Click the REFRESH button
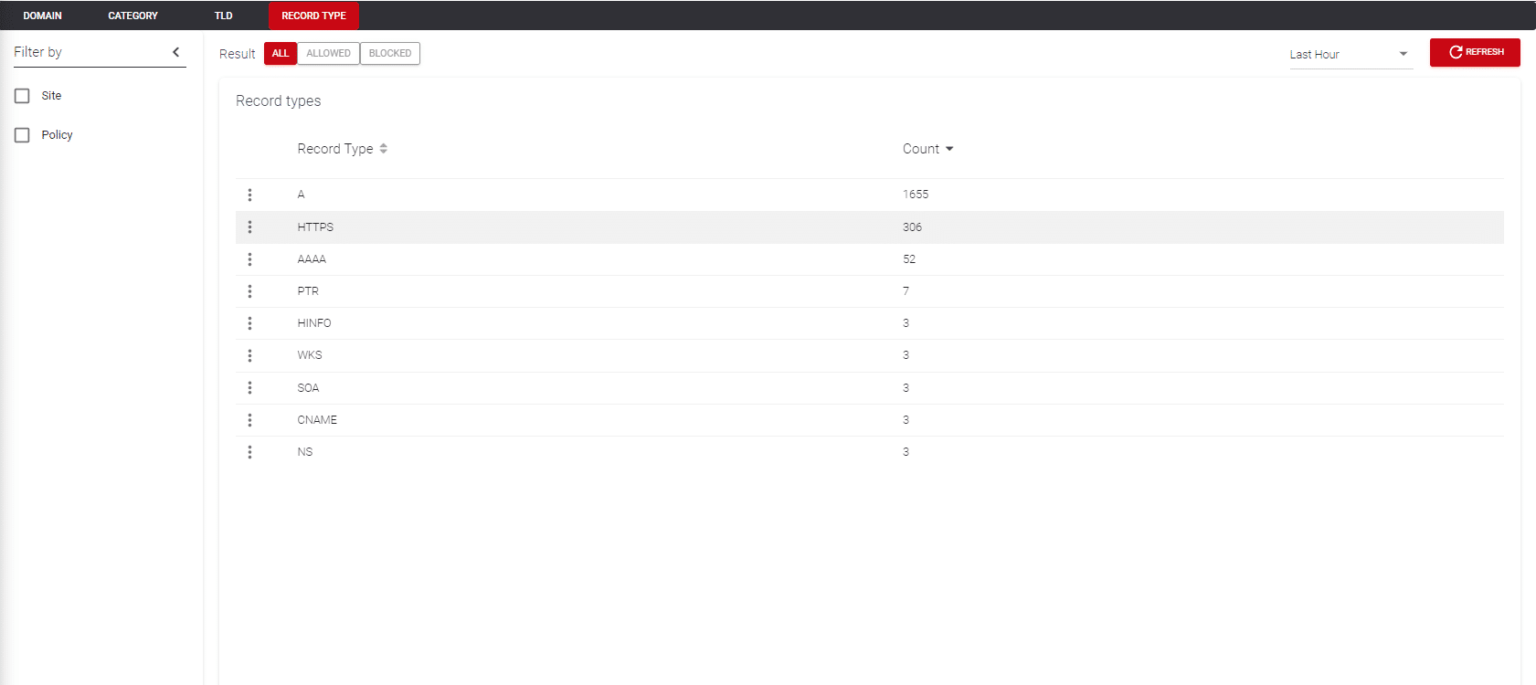Viewport: 1536px width, 685px height. (1474, 52)
